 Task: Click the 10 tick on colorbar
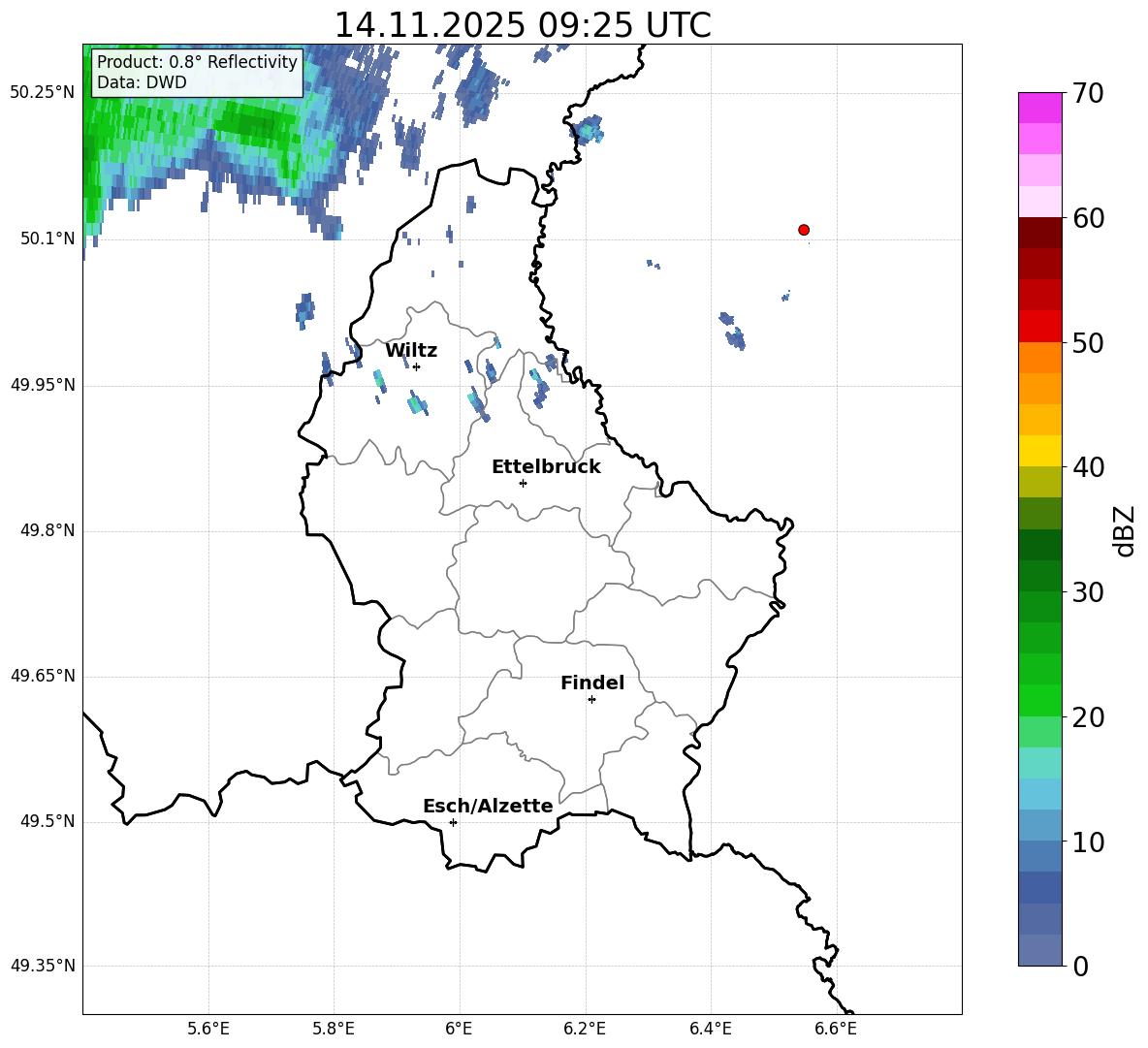click(1088, 842)
